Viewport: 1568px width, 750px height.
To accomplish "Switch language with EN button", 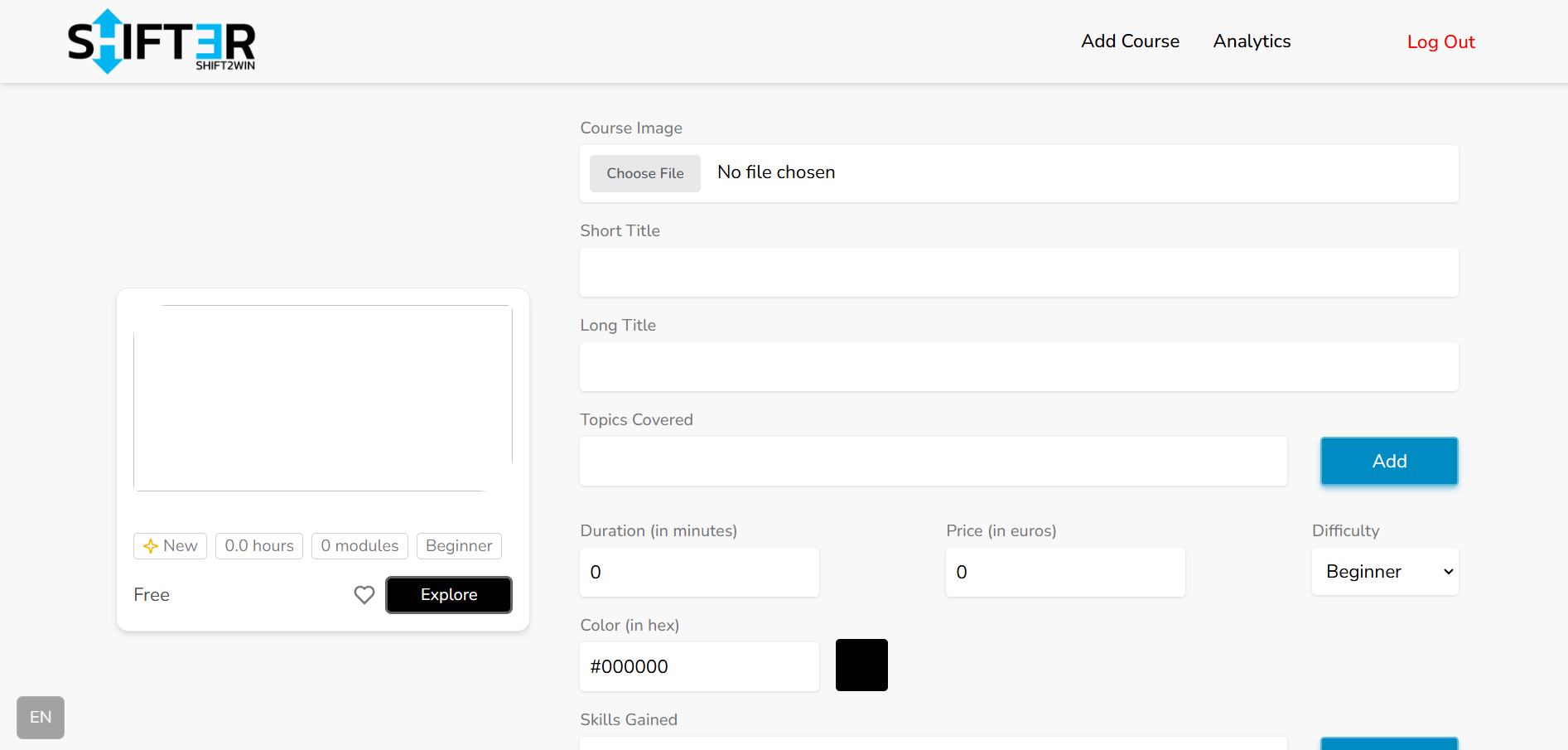I will point(41,718).
